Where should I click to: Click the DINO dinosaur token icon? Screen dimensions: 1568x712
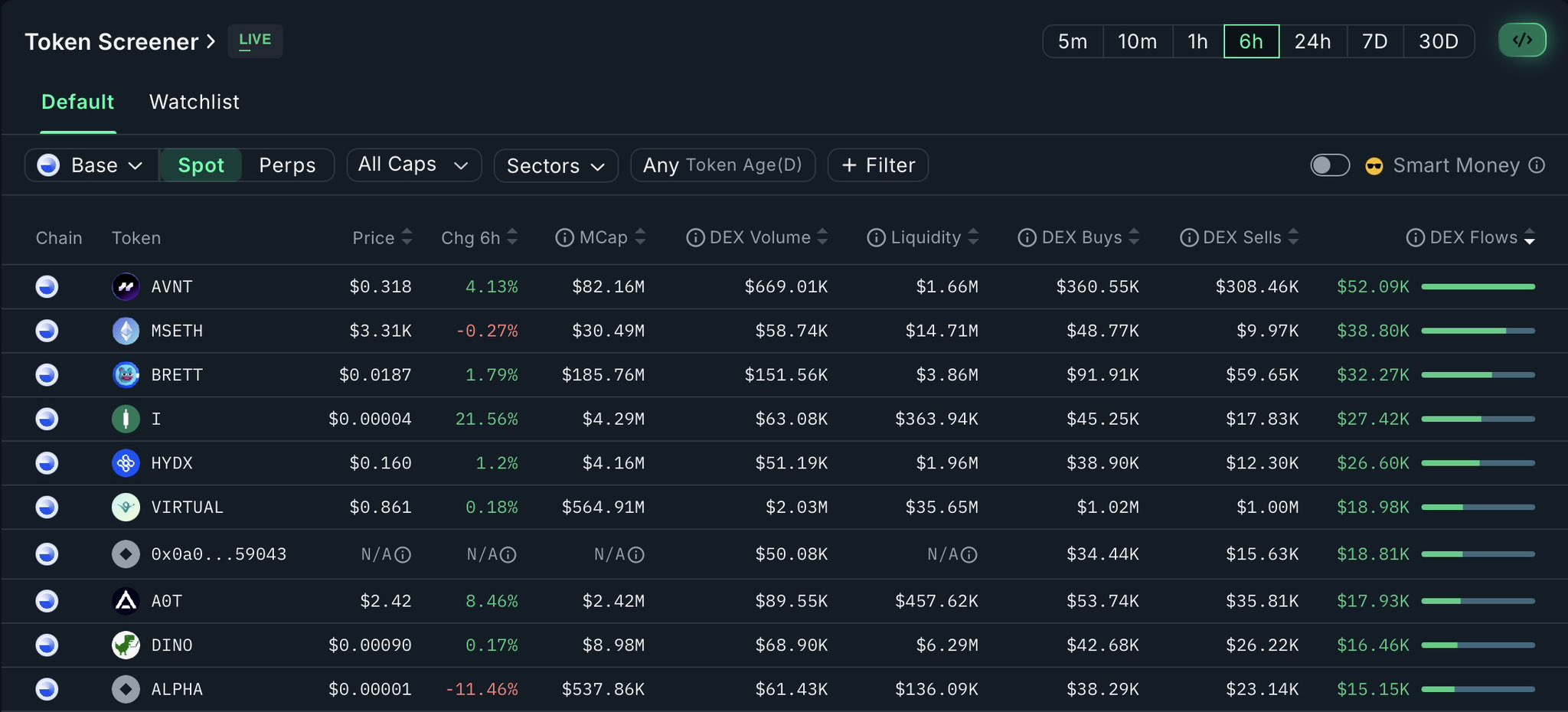[126, 645]
